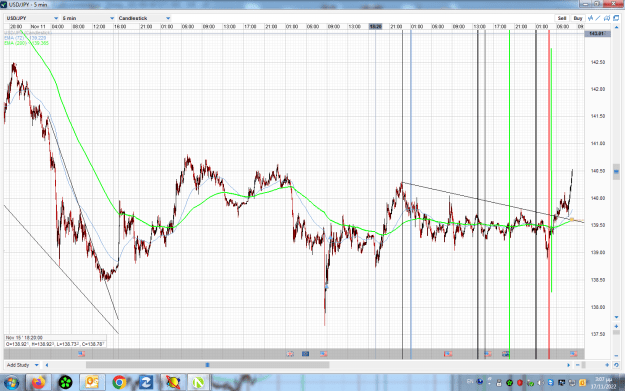Click the reset chart view icon

click(616, 365)
